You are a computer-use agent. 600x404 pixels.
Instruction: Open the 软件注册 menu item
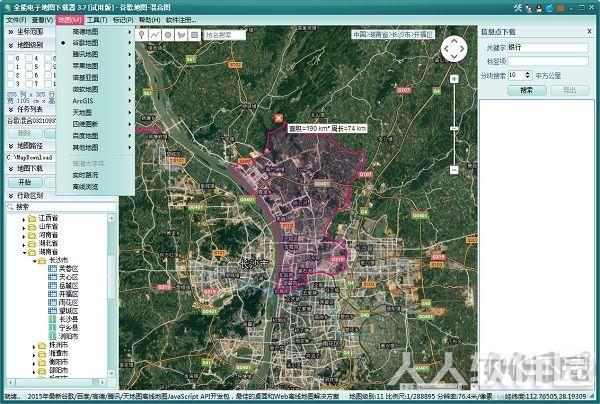[181, 20]
